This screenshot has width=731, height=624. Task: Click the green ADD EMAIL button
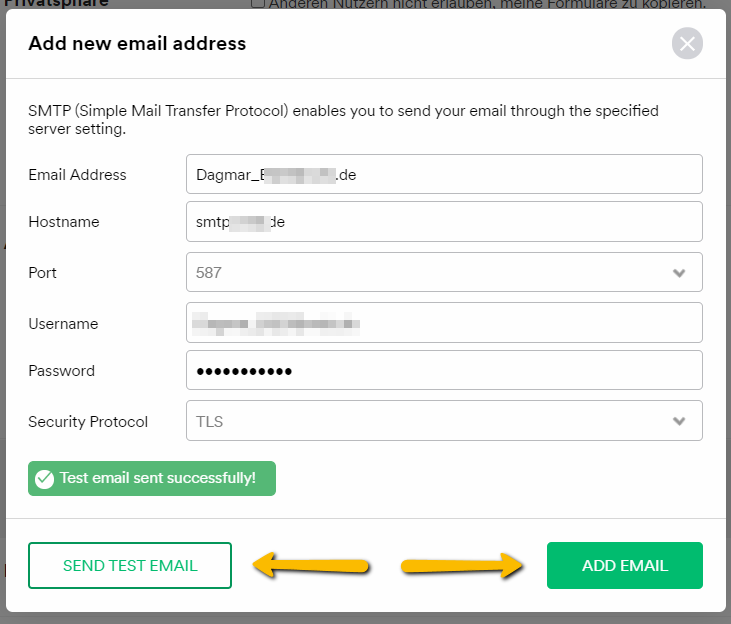625,565
